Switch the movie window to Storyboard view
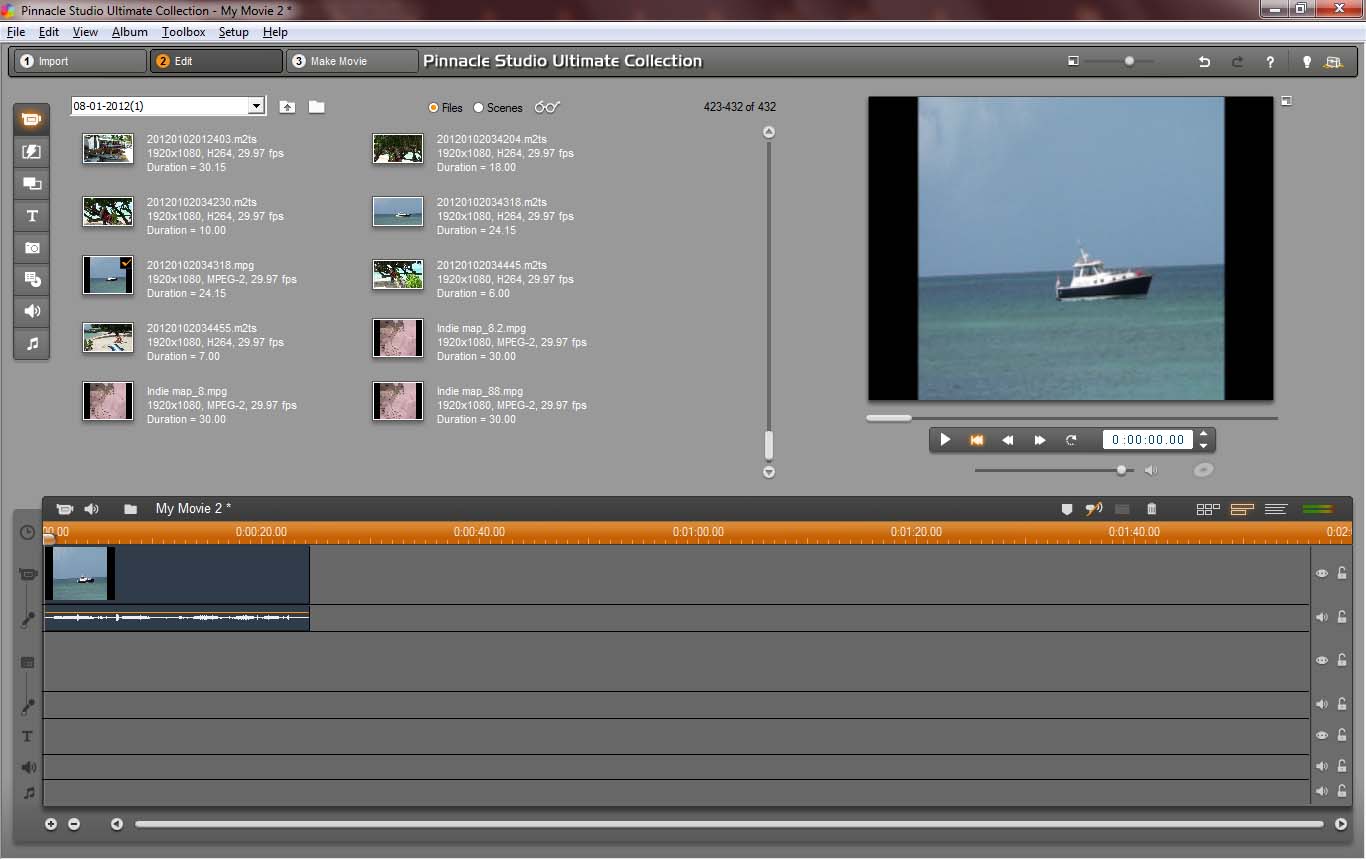The image size is (1366, 860). pyautogui.click(x=1208, y=509)
